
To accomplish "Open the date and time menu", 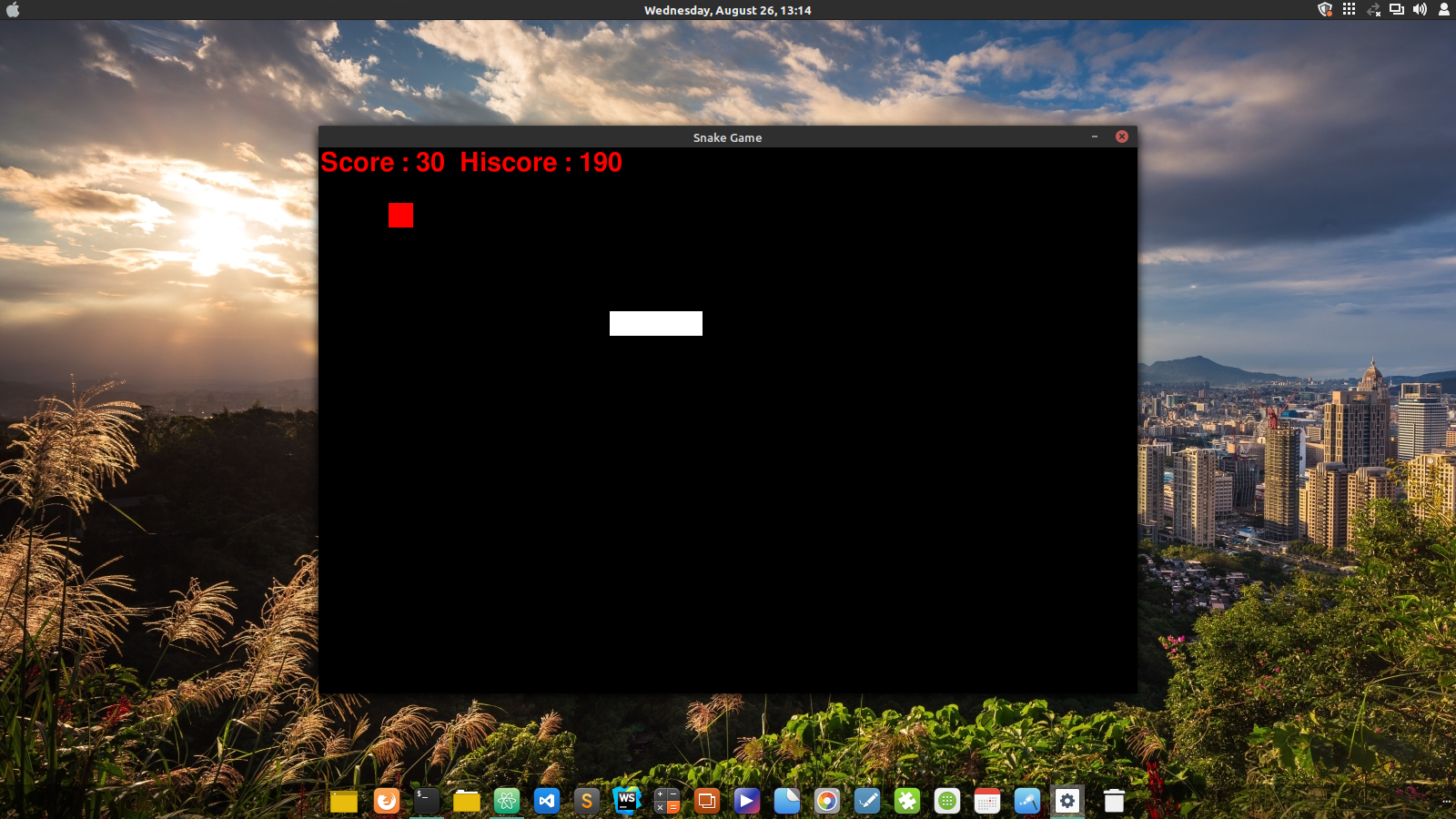I will 728,10.
